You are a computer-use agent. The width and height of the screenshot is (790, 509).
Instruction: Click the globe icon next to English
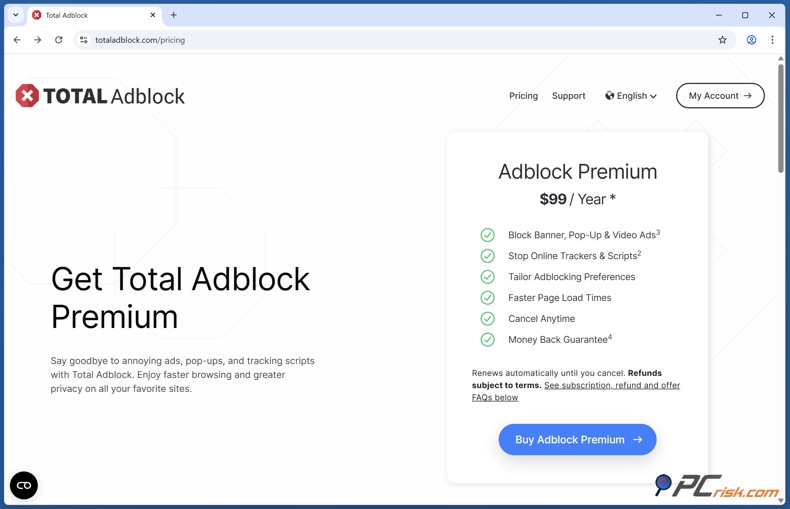click(x=610, y=96)
